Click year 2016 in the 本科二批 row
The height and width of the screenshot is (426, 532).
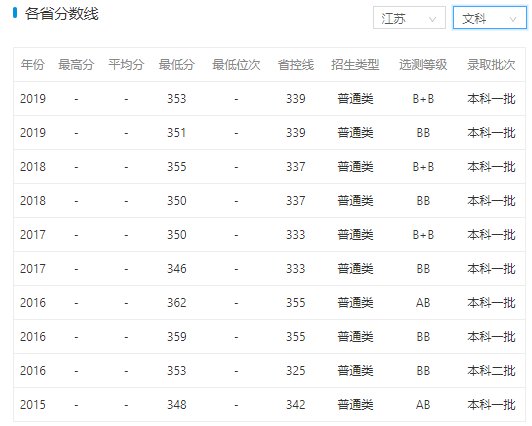pyautogui.click(x=33, y=371)
